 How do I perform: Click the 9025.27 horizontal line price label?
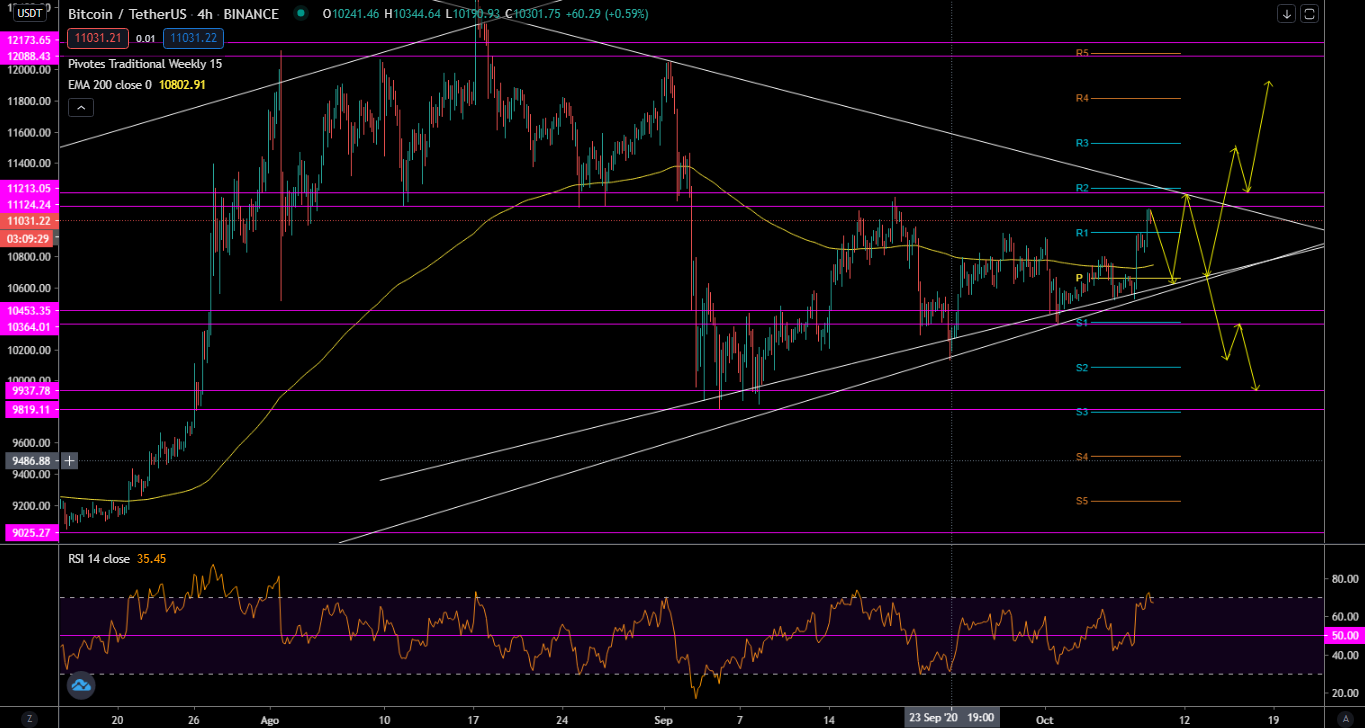(29, 533)
